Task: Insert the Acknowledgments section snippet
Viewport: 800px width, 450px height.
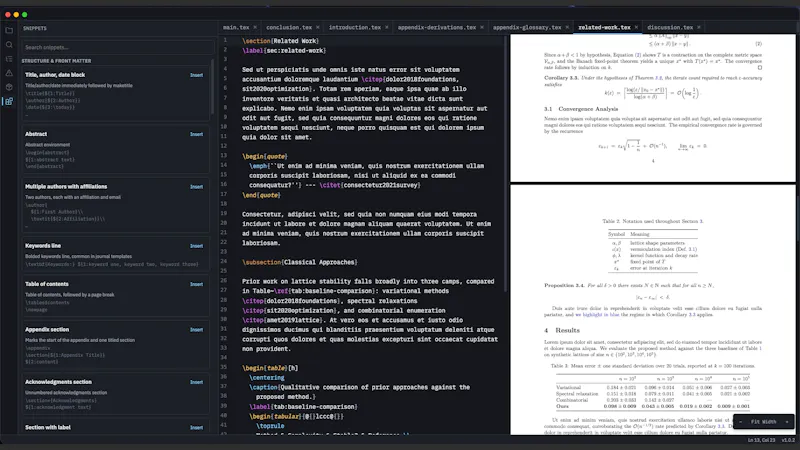Action: coord(196,382)
